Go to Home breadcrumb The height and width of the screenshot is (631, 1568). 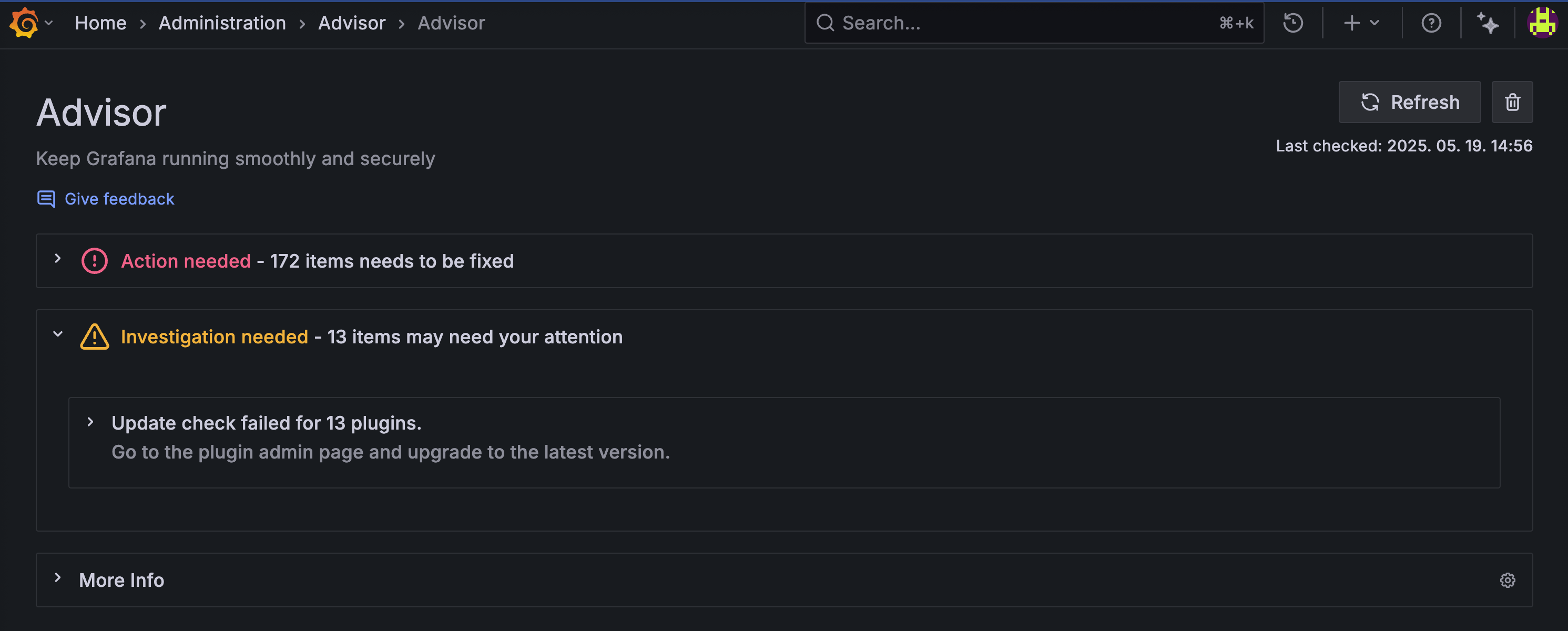(x=100, y=23)
